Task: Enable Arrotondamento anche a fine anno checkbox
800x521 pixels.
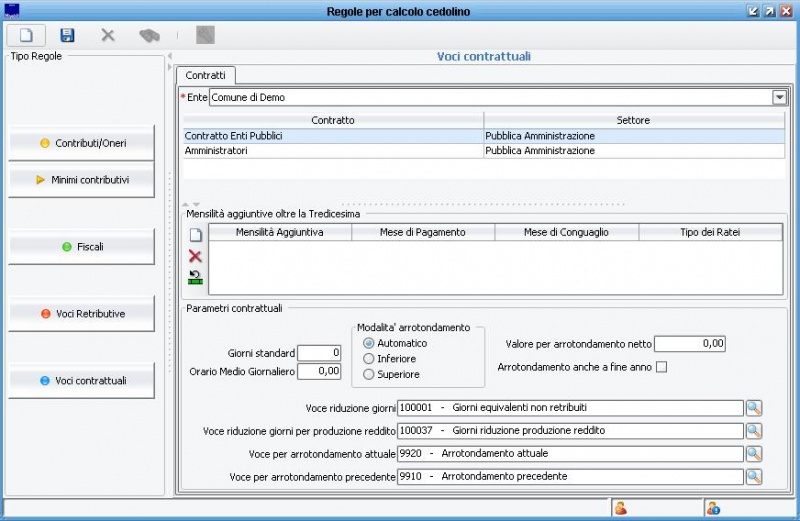Action: point(660,367)
